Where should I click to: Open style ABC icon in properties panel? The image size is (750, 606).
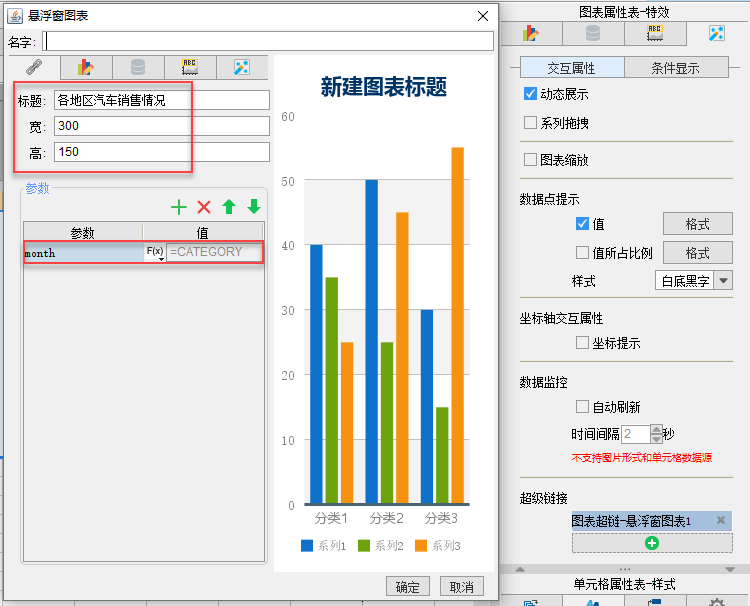tap(655, 33)
